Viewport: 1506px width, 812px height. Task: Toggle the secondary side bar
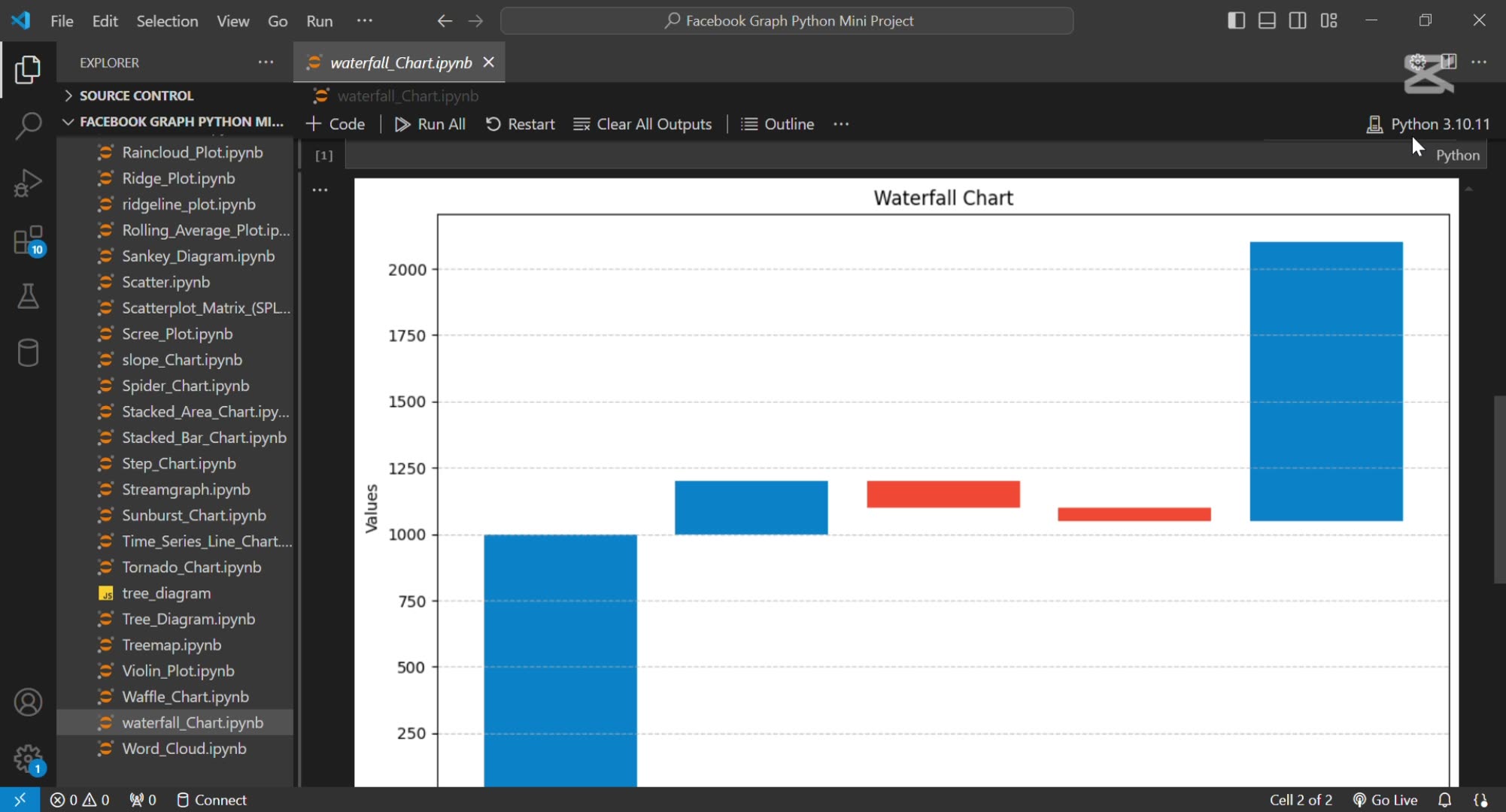(x=1298, y=20)
